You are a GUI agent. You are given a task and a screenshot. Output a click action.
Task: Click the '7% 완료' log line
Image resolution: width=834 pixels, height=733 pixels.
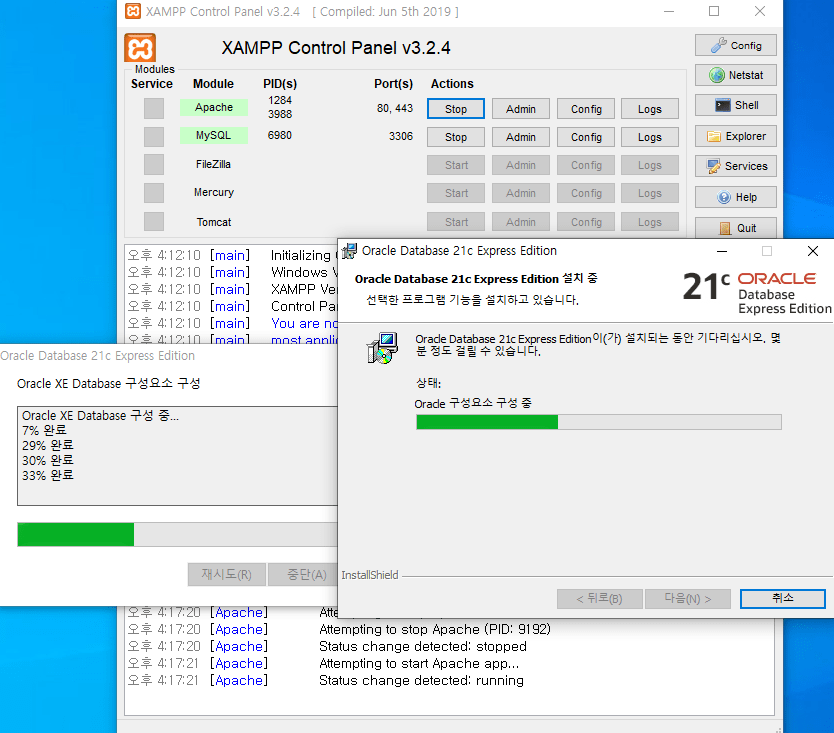tap(44, 430)
